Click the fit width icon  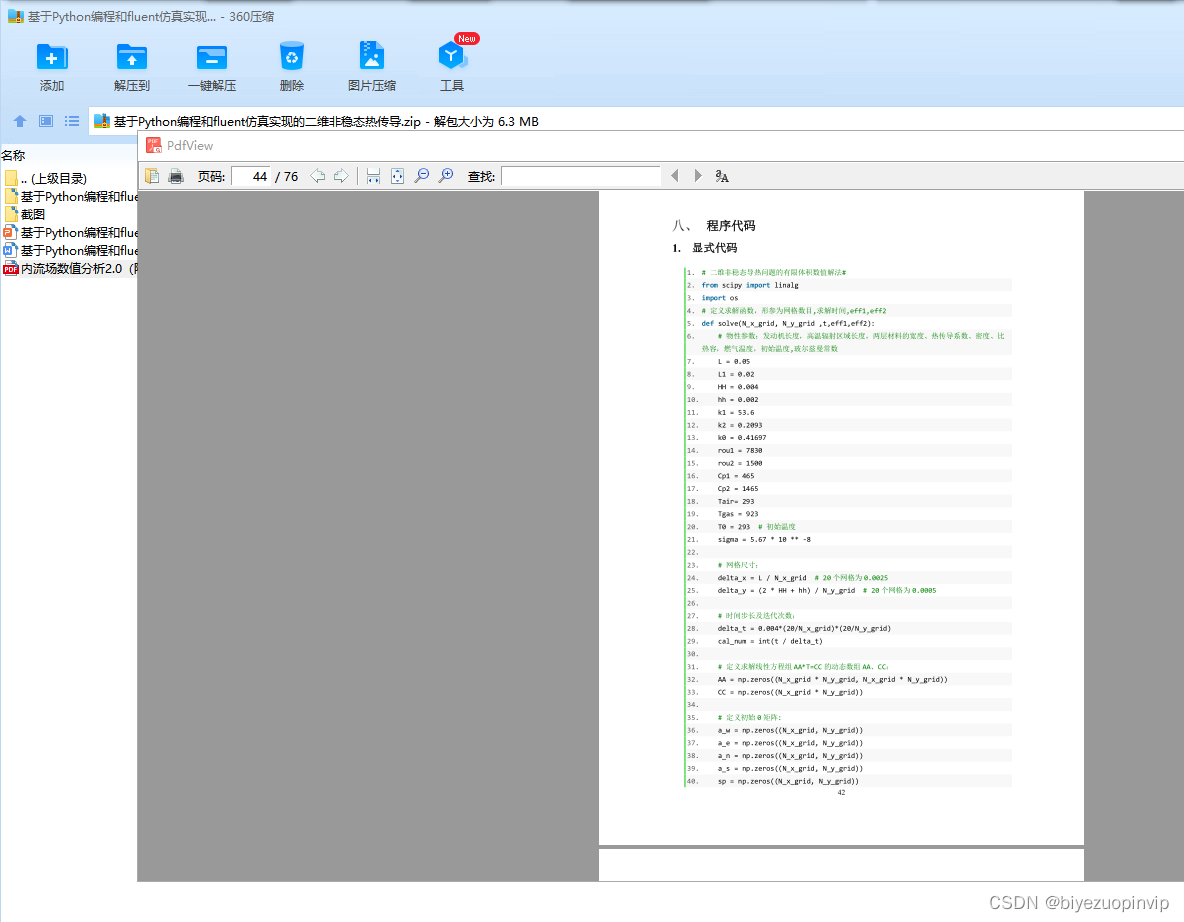point(374,176)
